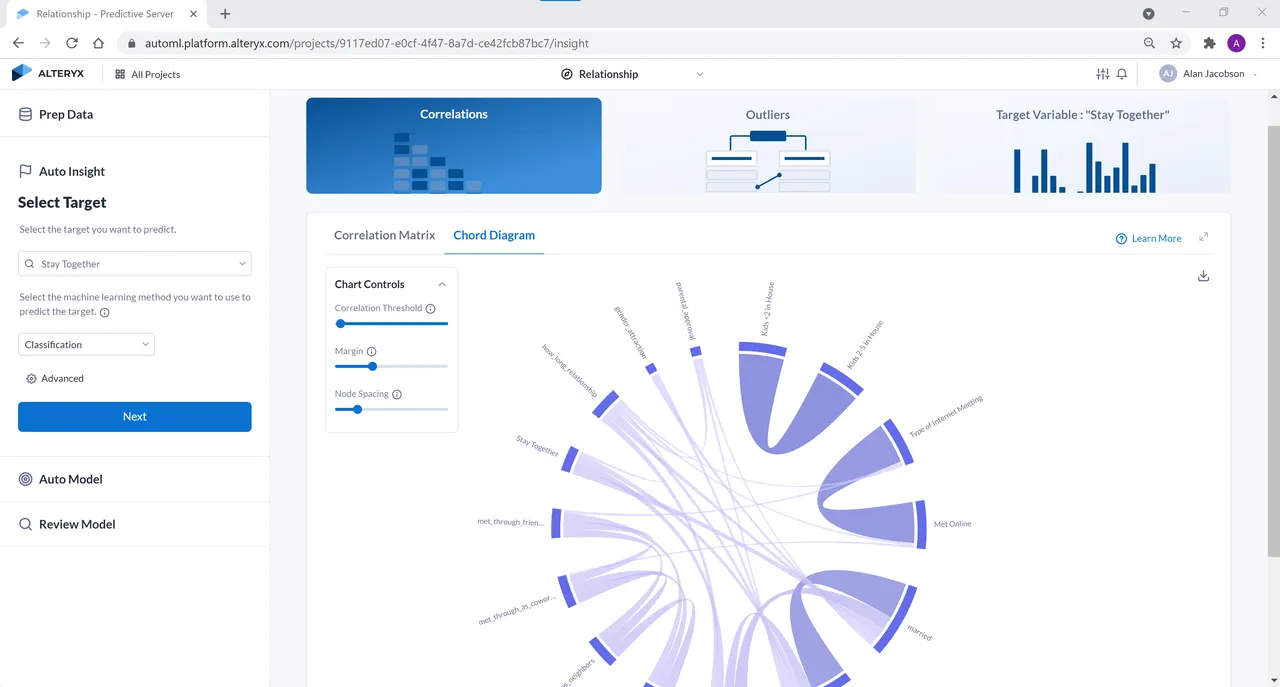
Task: Open the target variable dropdown showing Stay Together
Action: (x=134, y=263)
